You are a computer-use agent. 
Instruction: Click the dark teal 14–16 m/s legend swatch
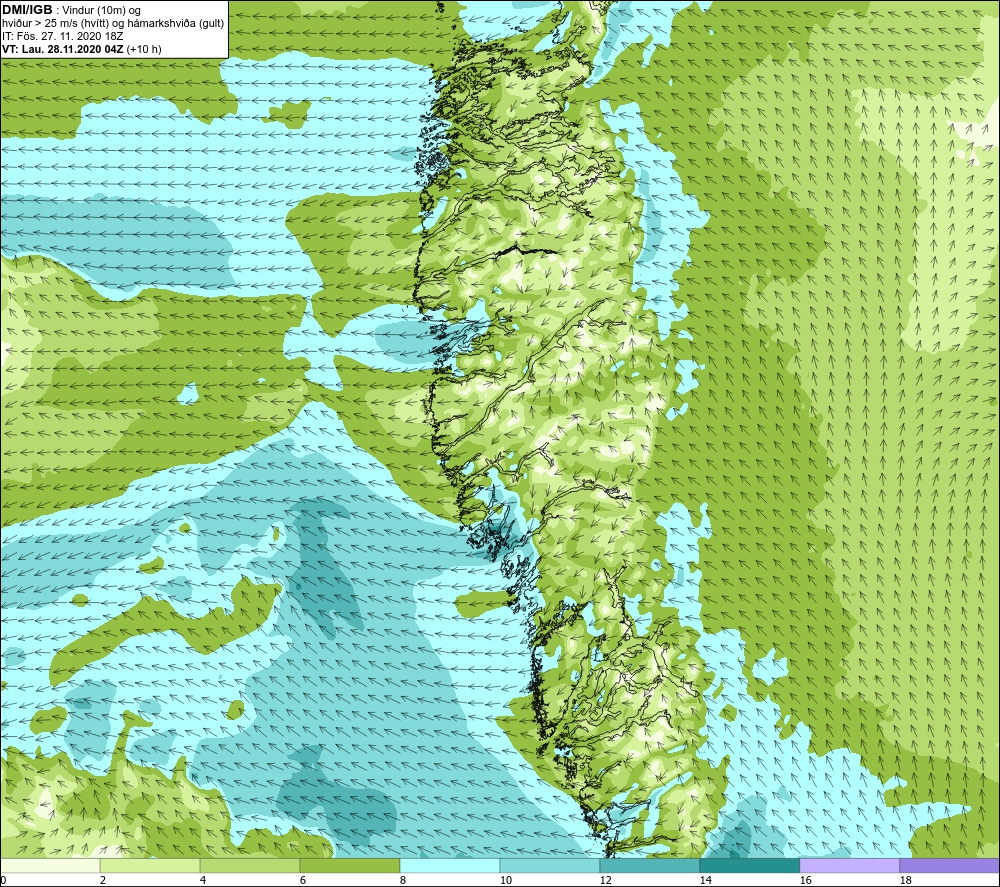pos(749,865)
